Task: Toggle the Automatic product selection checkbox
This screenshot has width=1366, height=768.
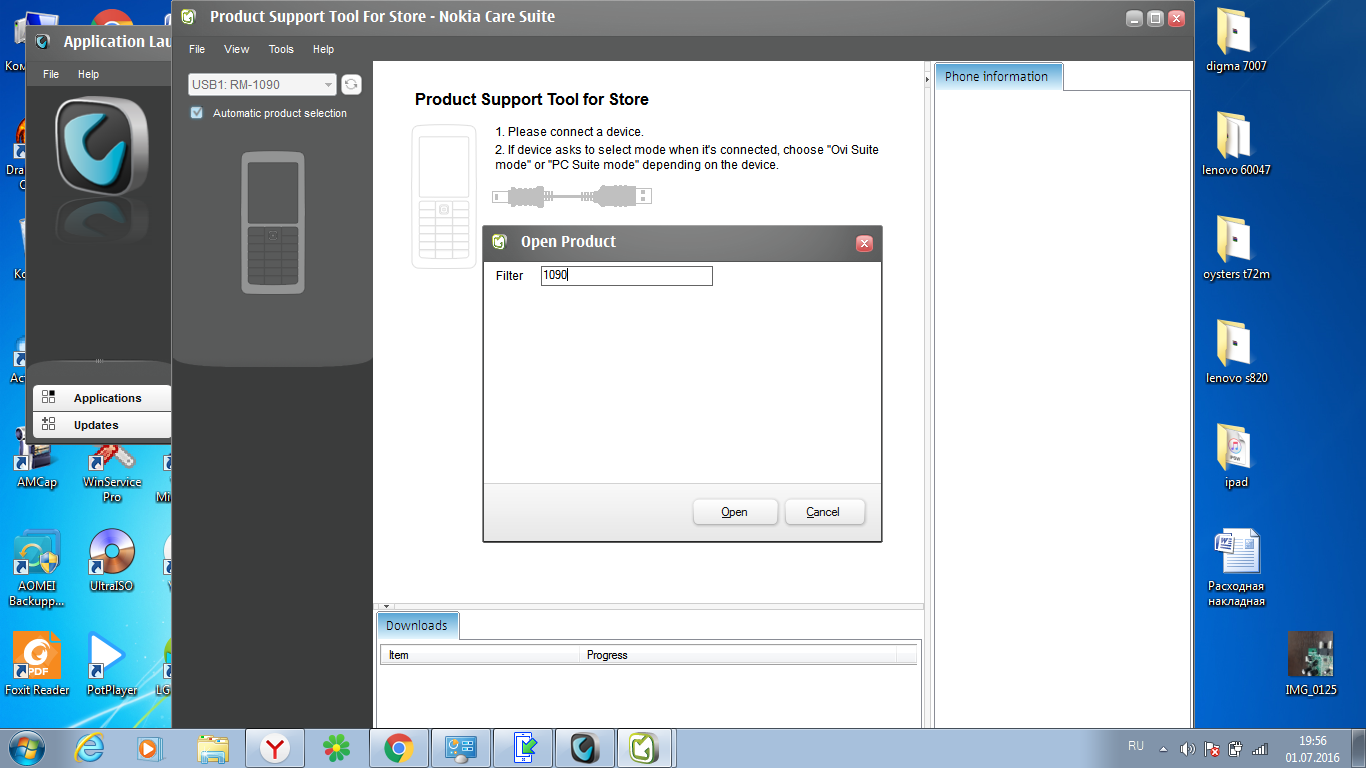Action: [197, 113]
